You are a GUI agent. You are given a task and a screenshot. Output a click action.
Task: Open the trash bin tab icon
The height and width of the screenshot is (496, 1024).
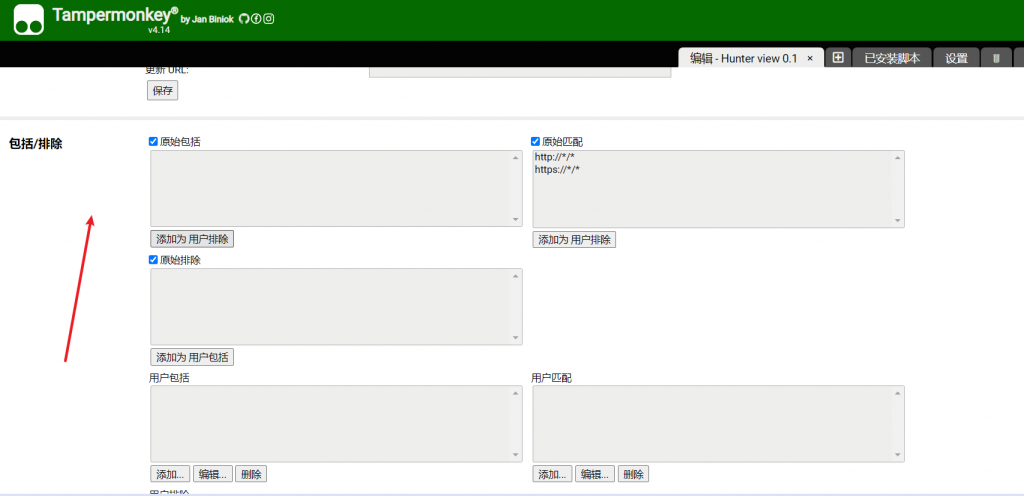point(996,58)
